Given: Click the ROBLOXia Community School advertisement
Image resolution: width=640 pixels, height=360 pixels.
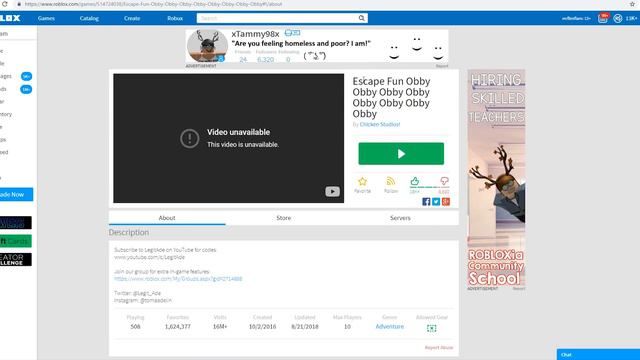Looking at the screenshot, I should [496, 178].
